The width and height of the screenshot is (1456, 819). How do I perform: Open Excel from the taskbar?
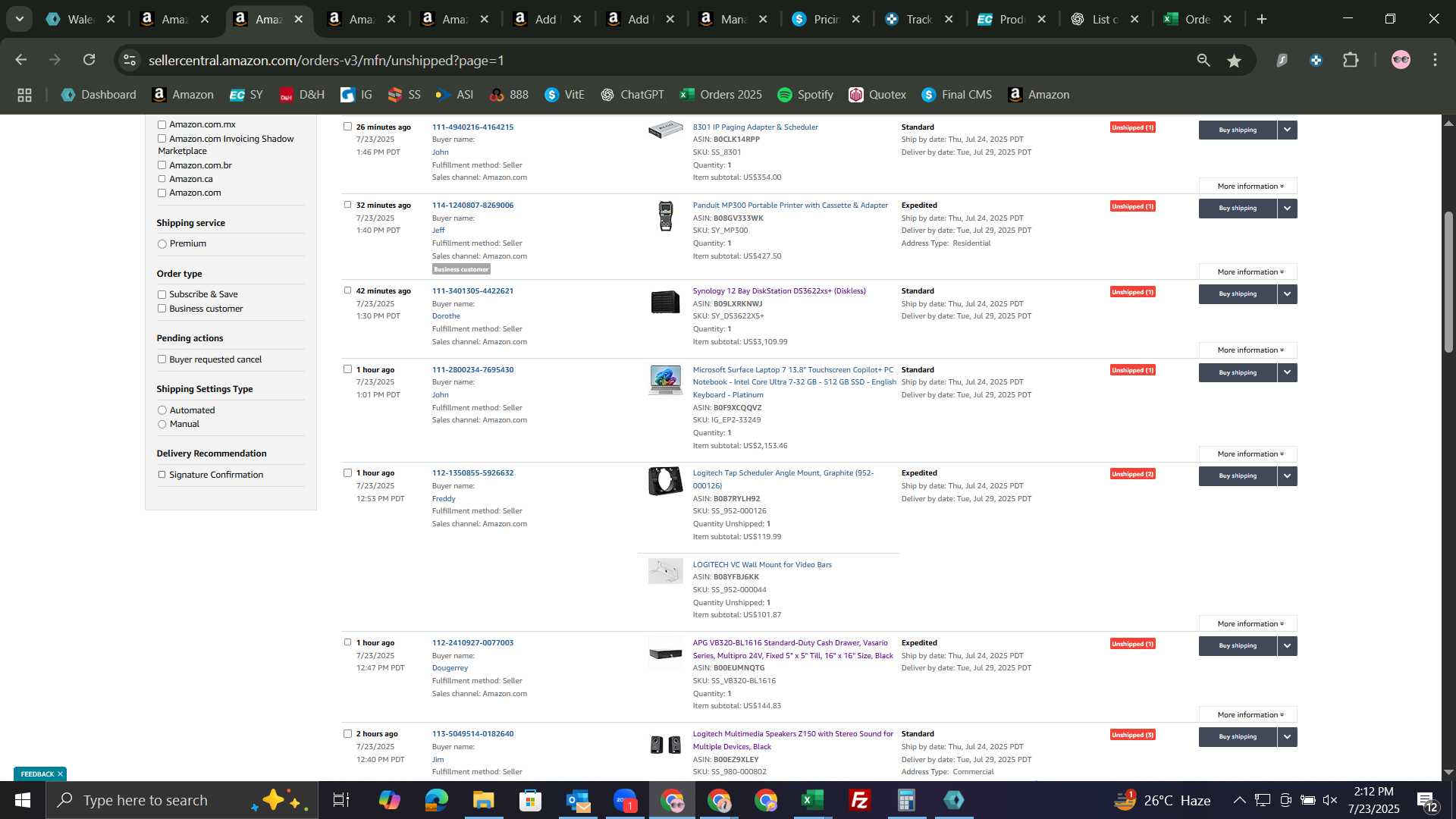coord(812,800)
